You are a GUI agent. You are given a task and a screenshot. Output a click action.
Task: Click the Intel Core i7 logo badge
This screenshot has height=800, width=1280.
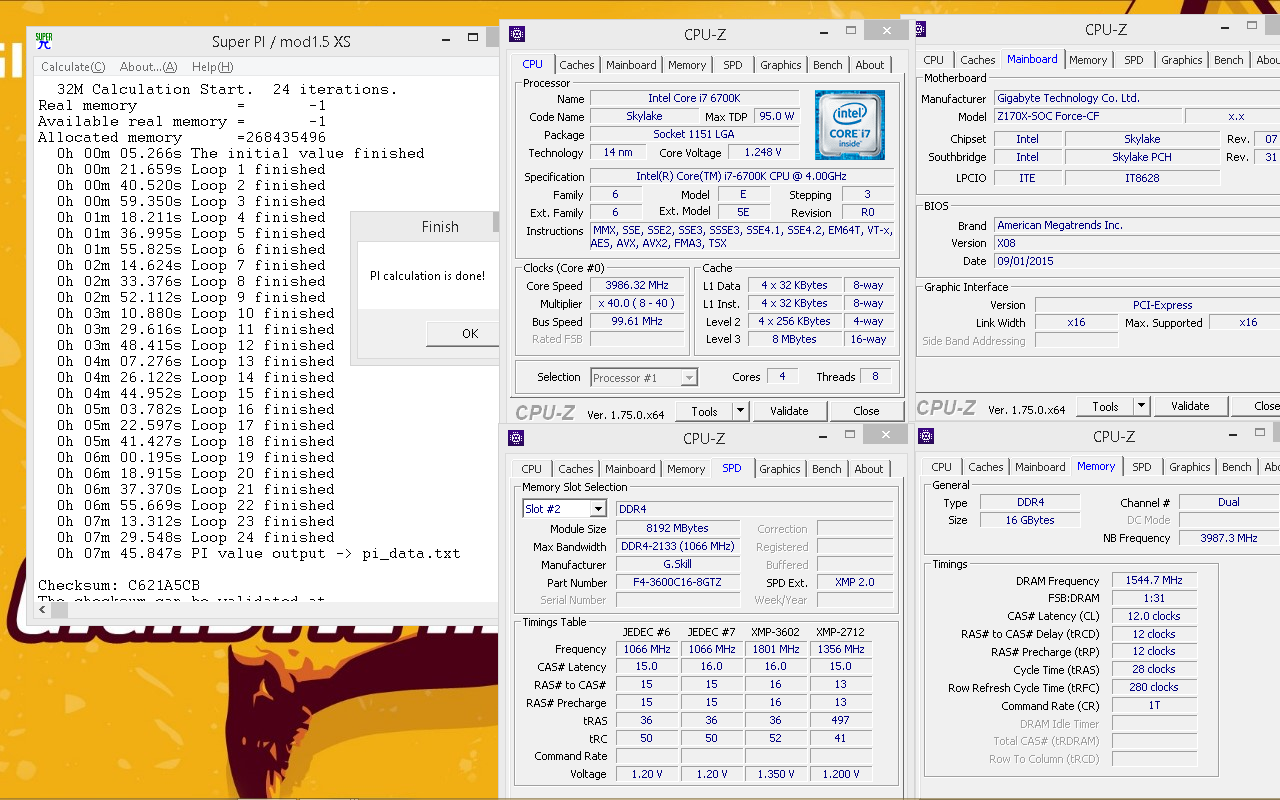click(x=849, y=125)
